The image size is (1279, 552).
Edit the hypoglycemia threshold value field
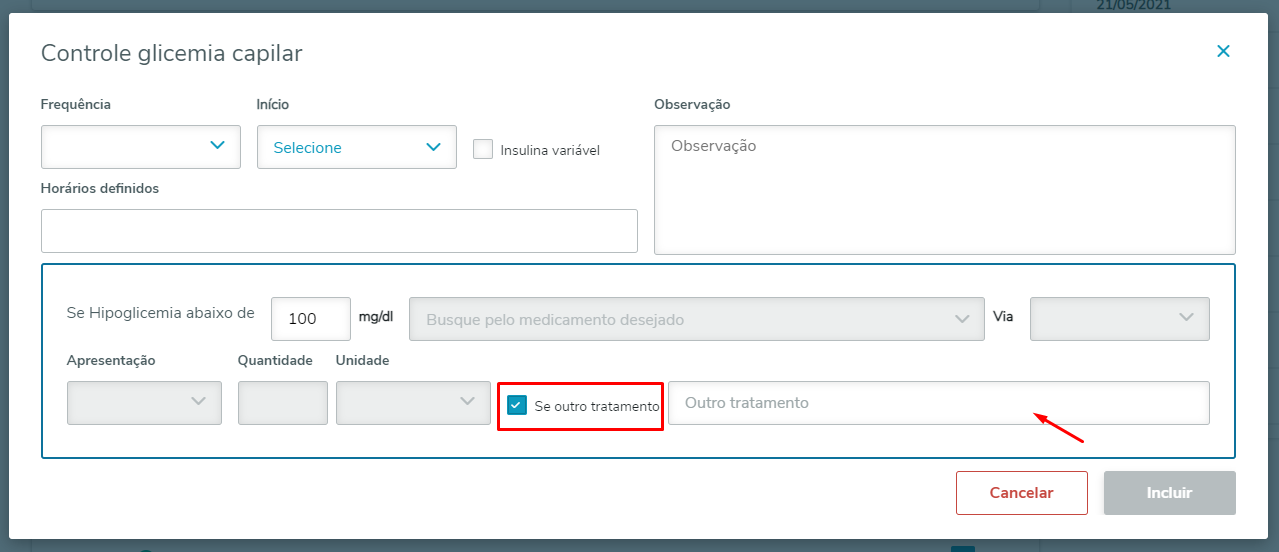pos(310,319)
